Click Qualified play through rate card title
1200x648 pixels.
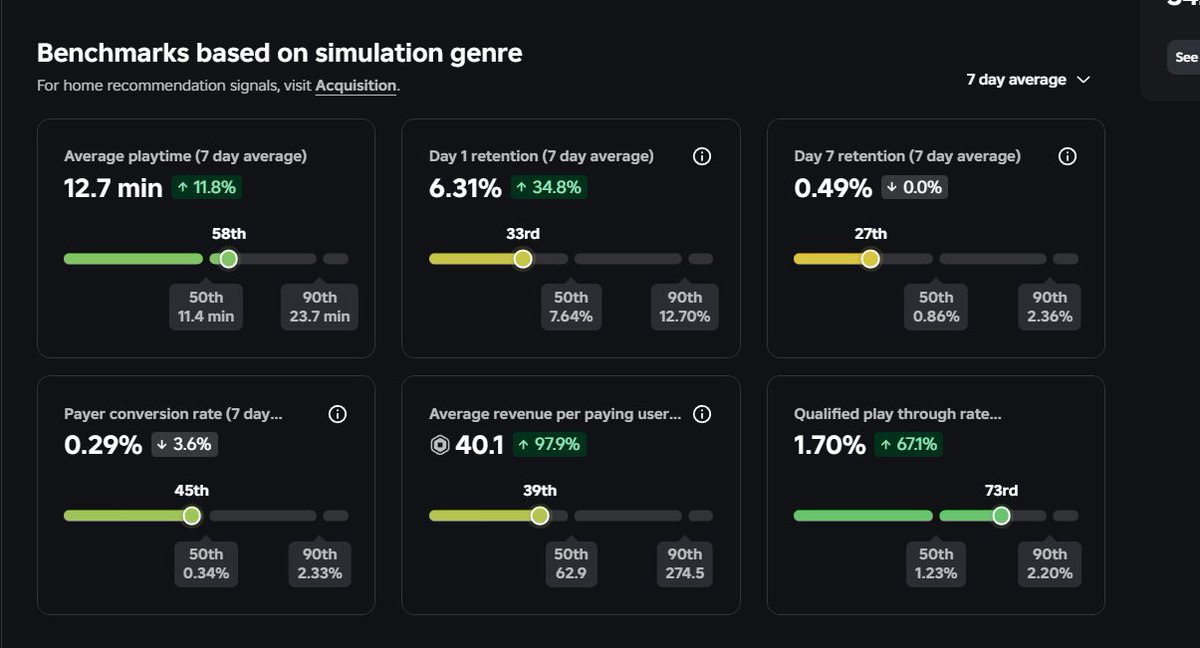click(x=898, y=414)
